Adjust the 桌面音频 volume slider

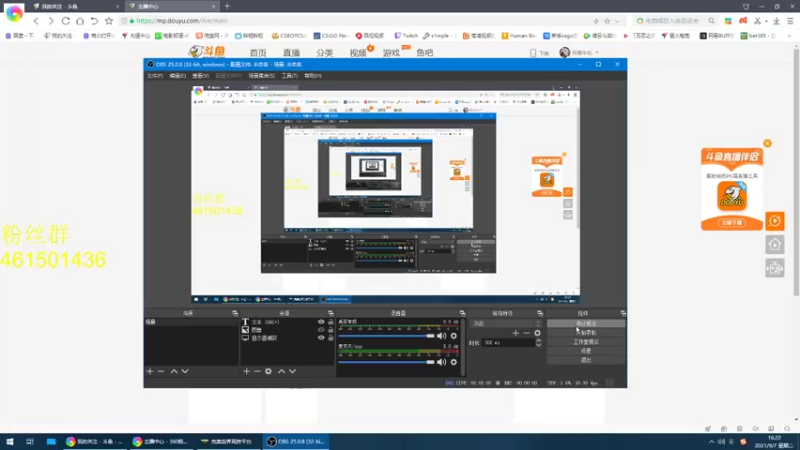tap(386, 336)
